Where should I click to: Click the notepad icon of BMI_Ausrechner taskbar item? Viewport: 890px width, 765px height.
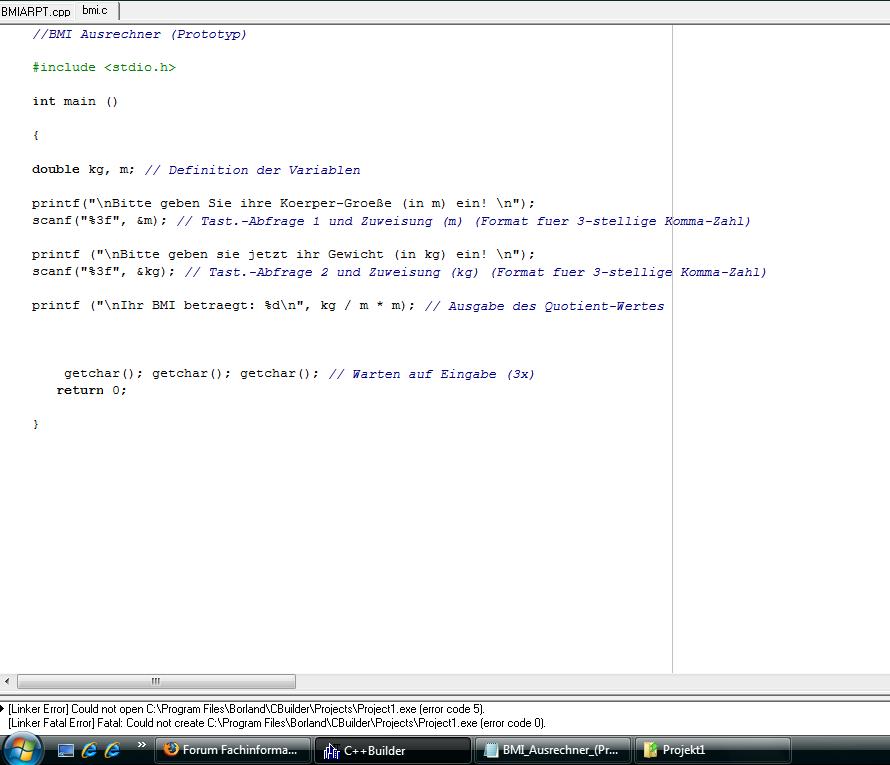click(x=491, y=750)
